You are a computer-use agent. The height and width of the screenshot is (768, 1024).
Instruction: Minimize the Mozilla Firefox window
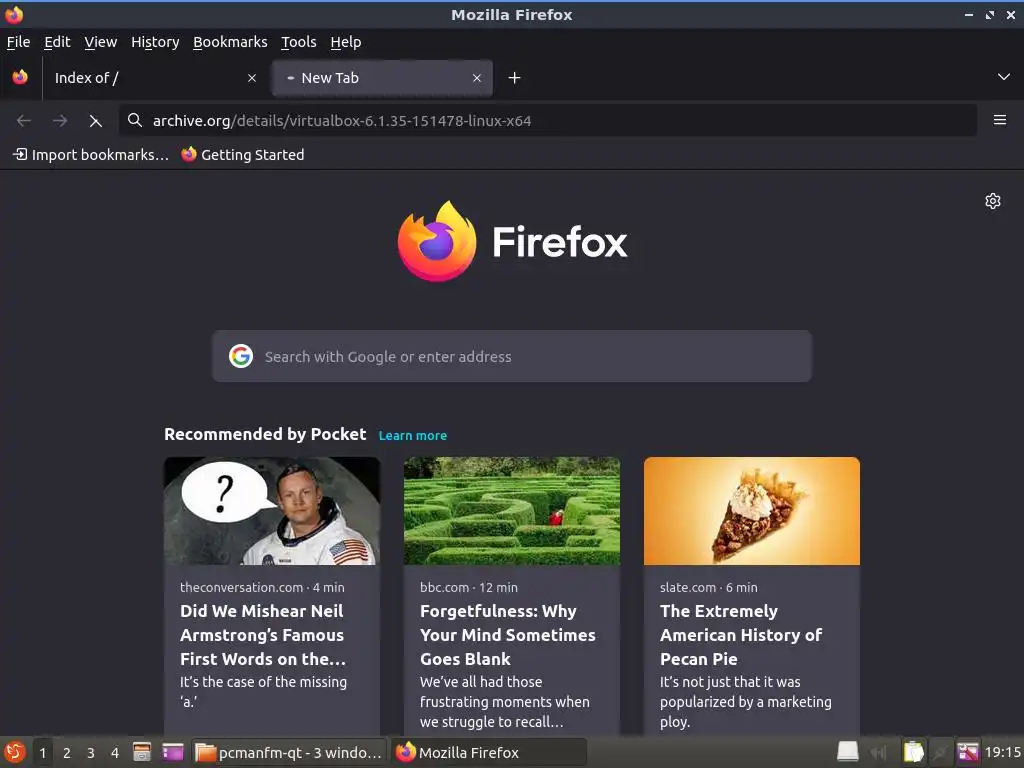969,14
